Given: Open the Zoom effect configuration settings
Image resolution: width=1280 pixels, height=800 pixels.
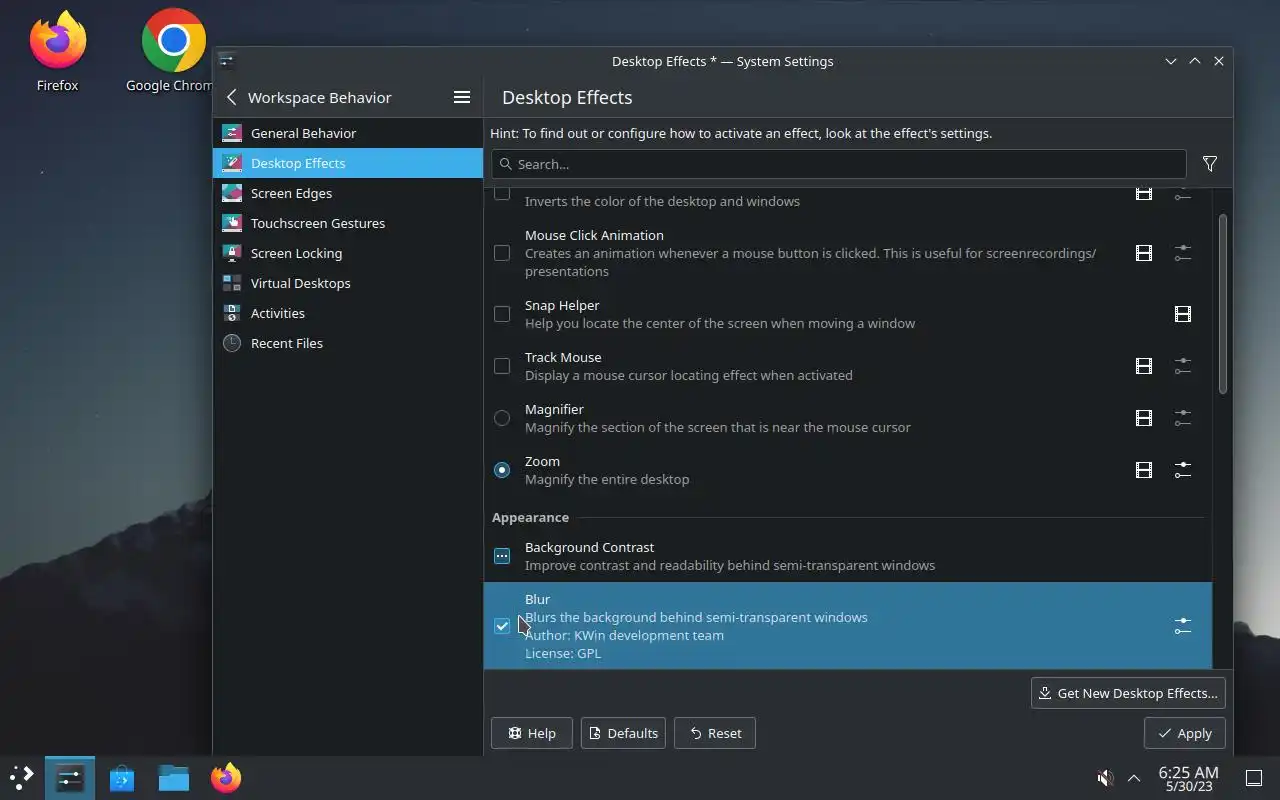Looking at the screenshot, I should click(x=1183, y=470).
